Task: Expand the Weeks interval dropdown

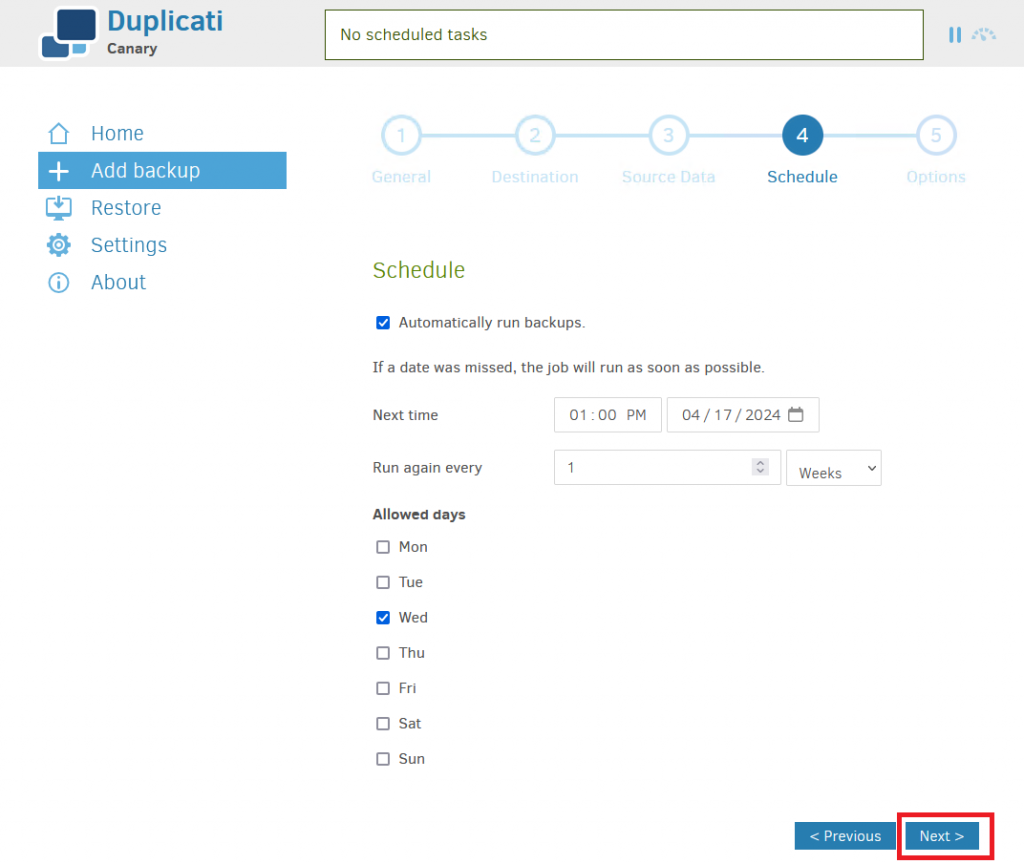Action: tap(833, 468)
